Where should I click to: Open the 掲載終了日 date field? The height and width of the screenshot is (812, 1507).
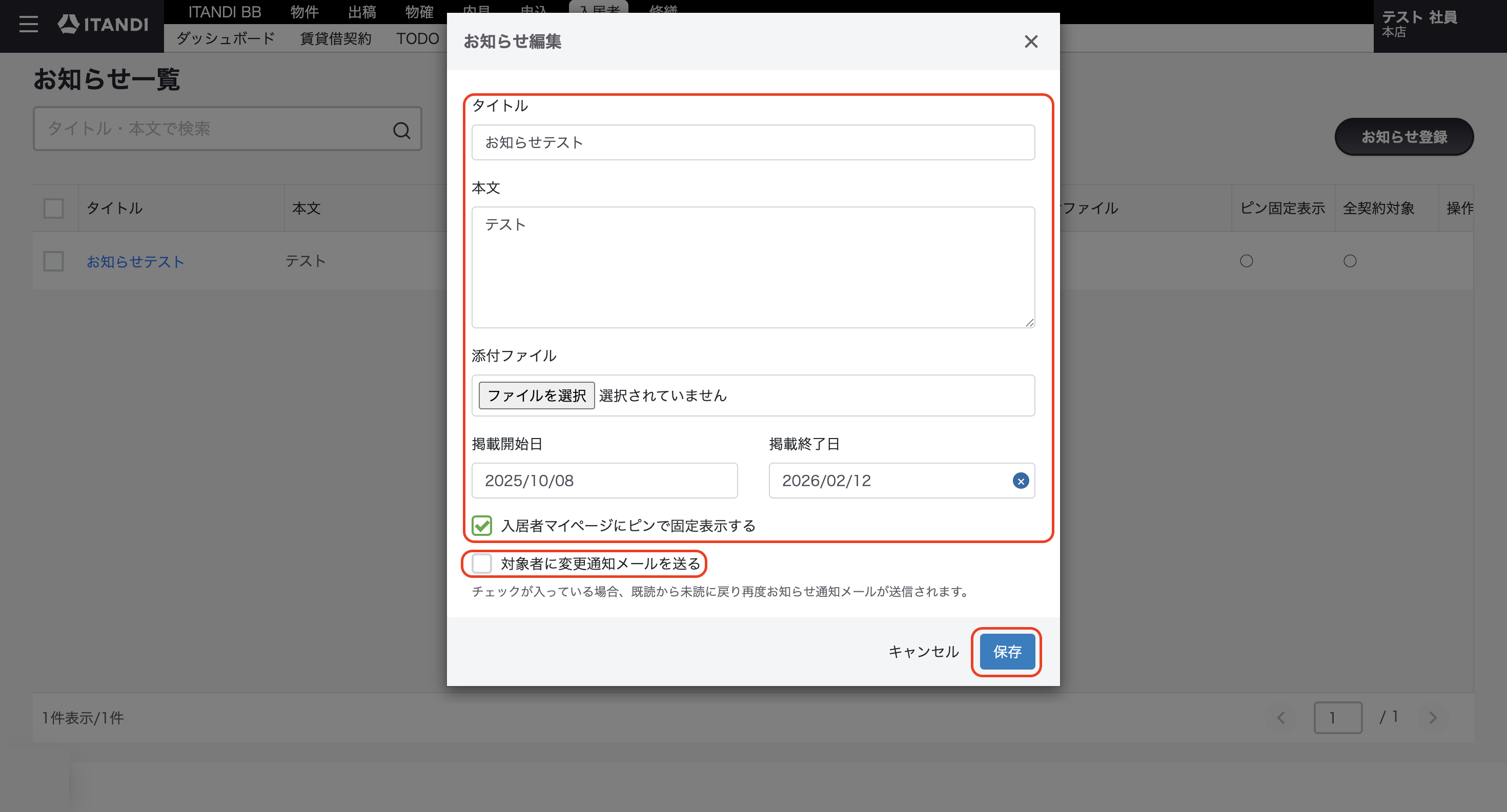pos(901,481)
